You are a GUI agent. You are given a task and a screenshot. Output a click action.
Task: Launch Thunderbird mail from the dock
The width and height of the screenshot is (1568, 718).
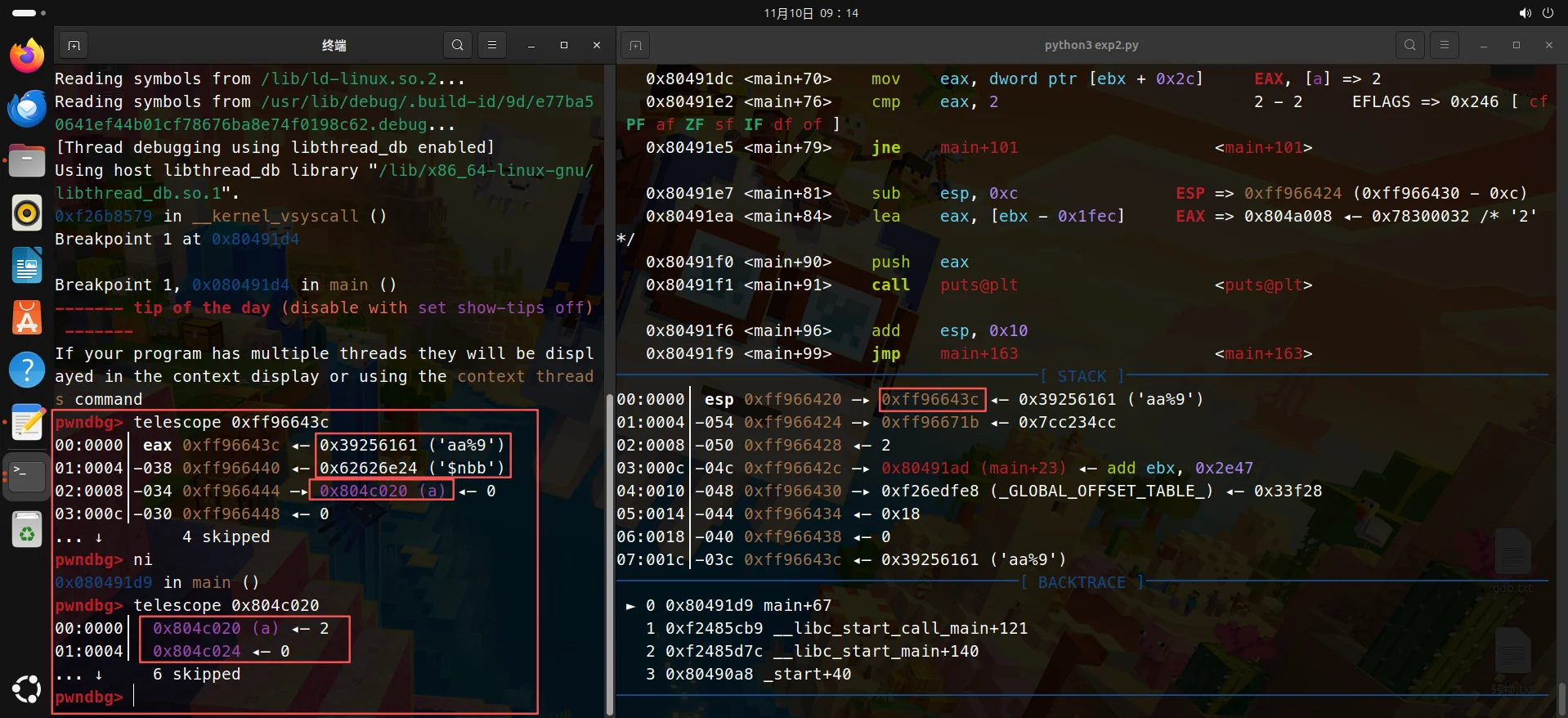(x=27, y=108)
